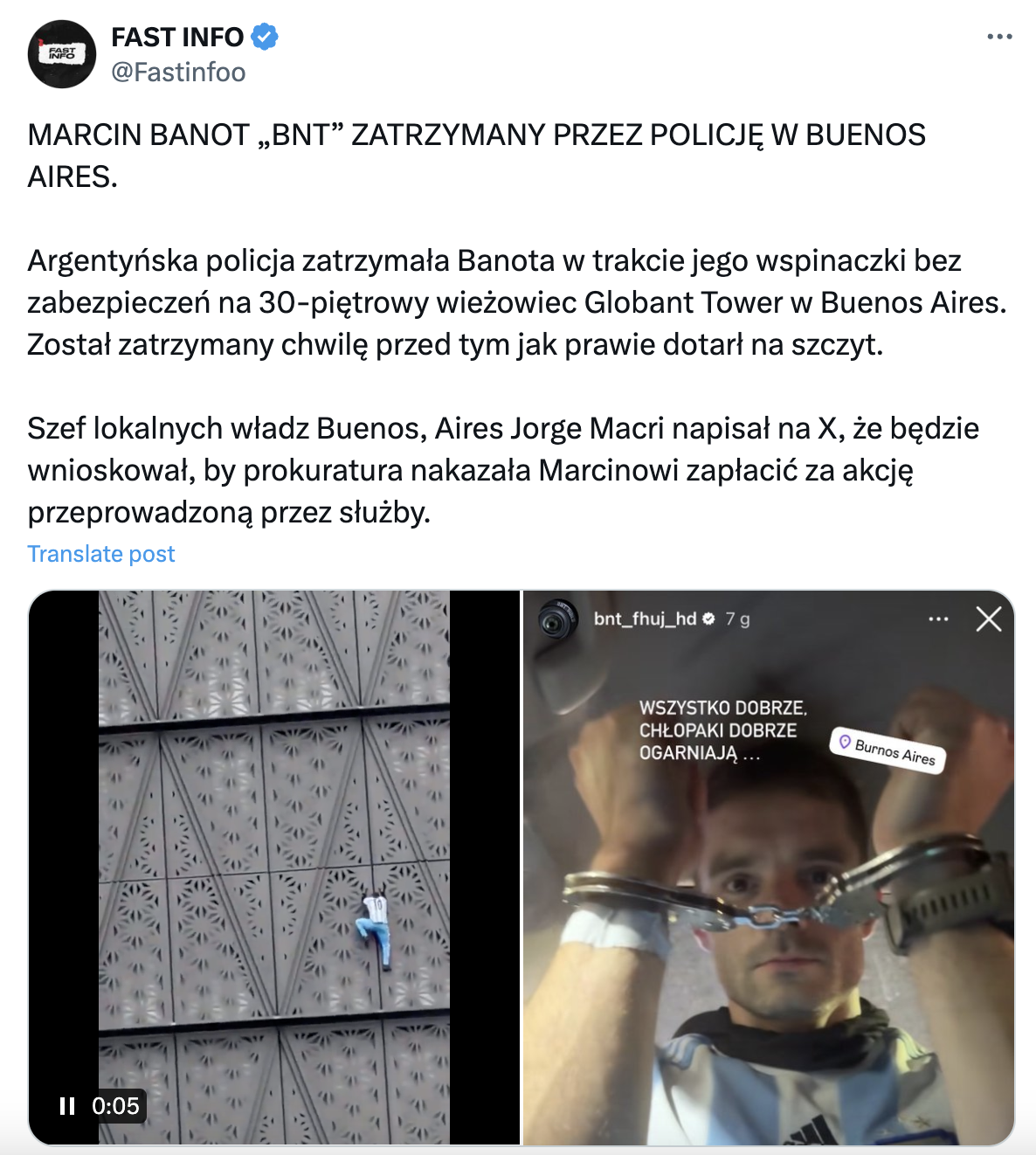Pause the climbing video
The height and width of the screenshot is (1155, 1036).
(x=67, y=1106)
